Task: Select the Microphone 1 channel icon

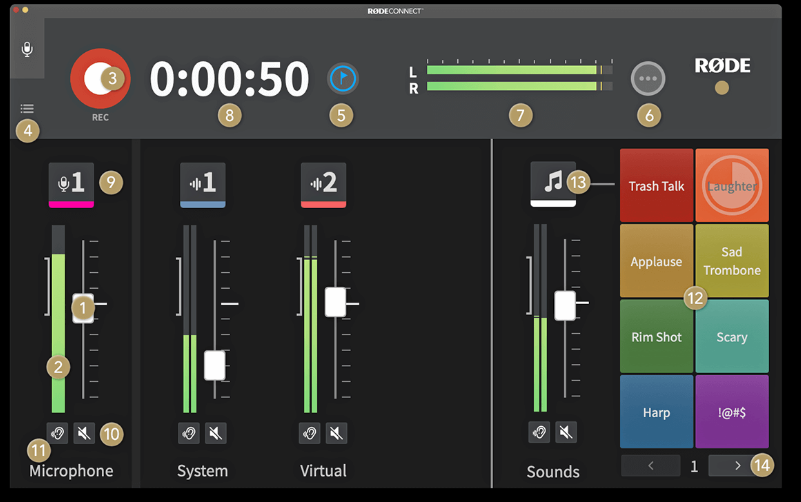Action: coord(71,184)
